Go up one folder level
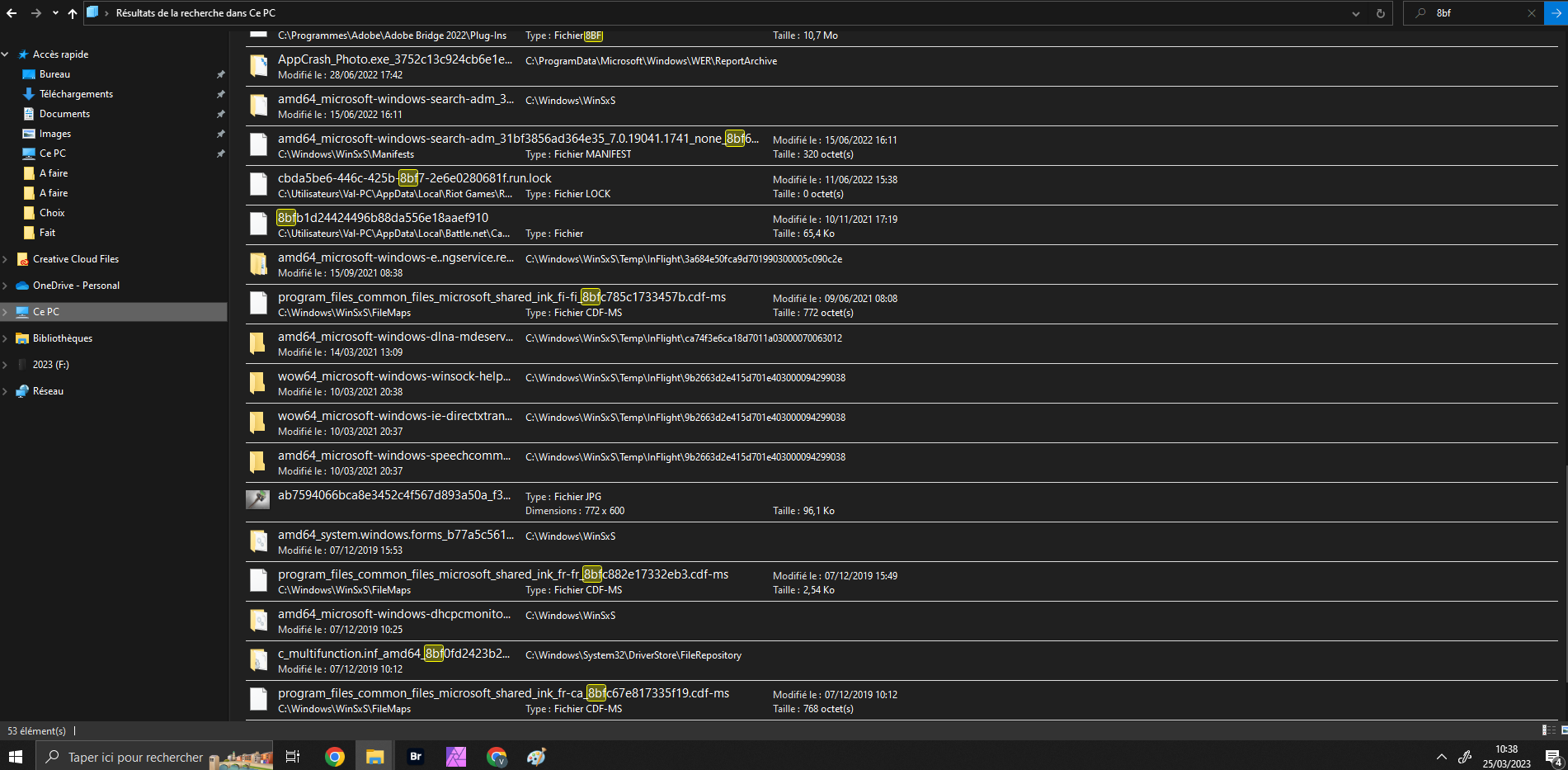The image size is (1568, 770). pos(73,13)
